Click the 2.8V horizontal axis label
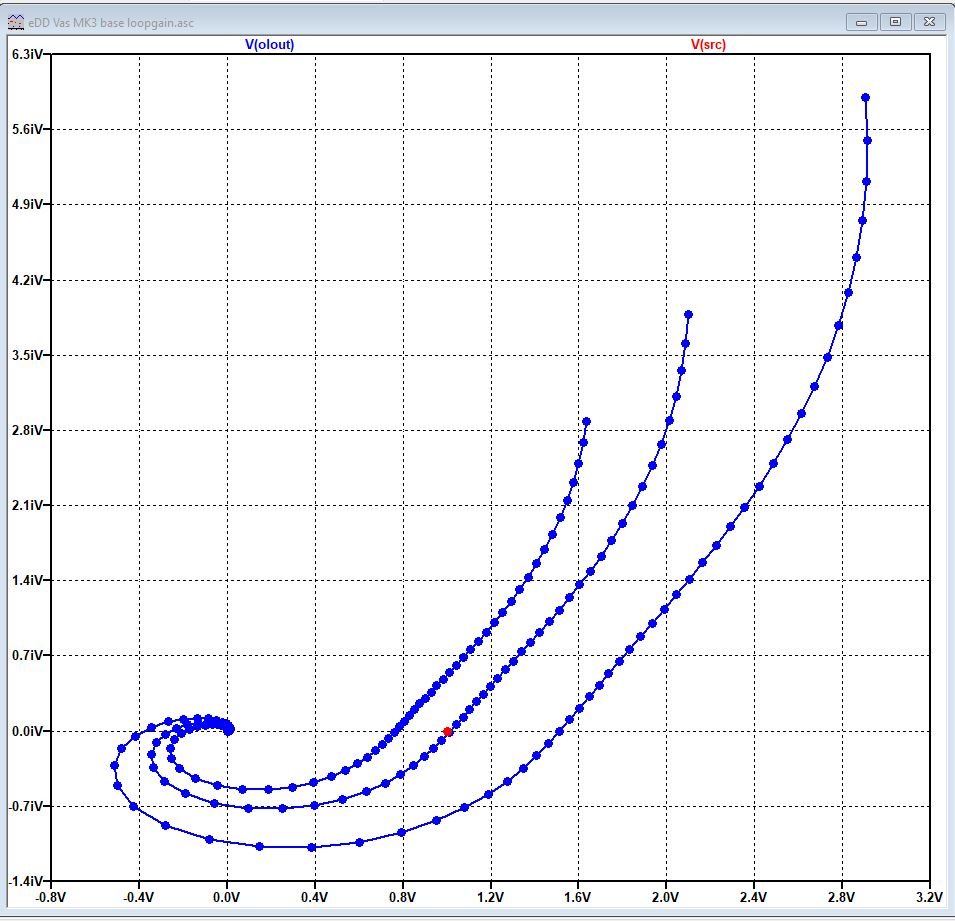Viewport: 955px width, 921px height. coord(841,897)
